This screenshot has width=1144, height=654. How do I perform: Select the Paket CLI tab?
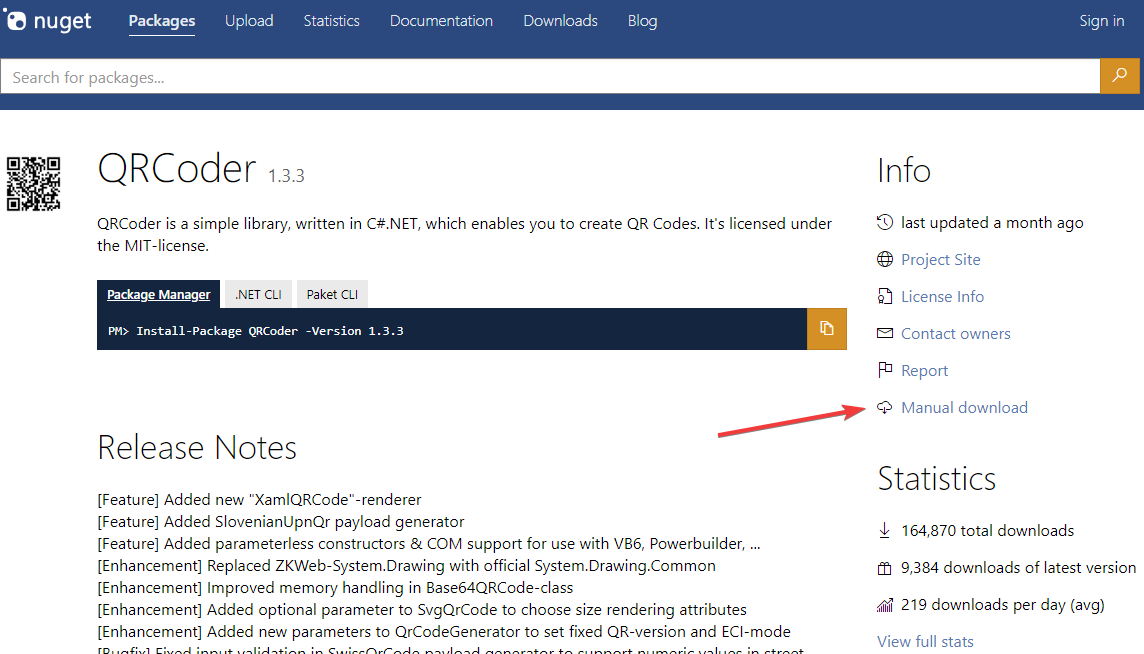tap(332, 294)
